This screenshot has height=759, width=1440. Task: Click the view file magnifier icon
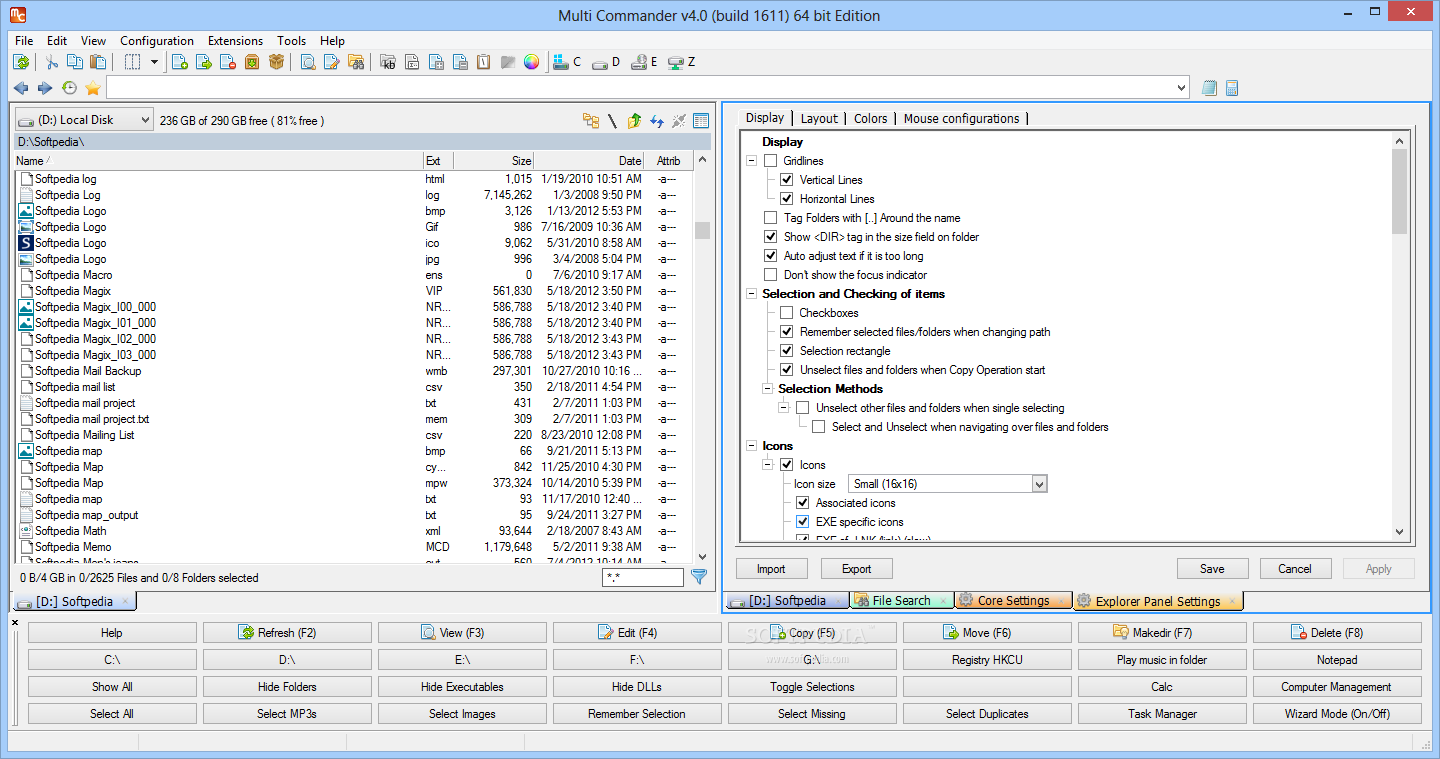coord(308,62)
